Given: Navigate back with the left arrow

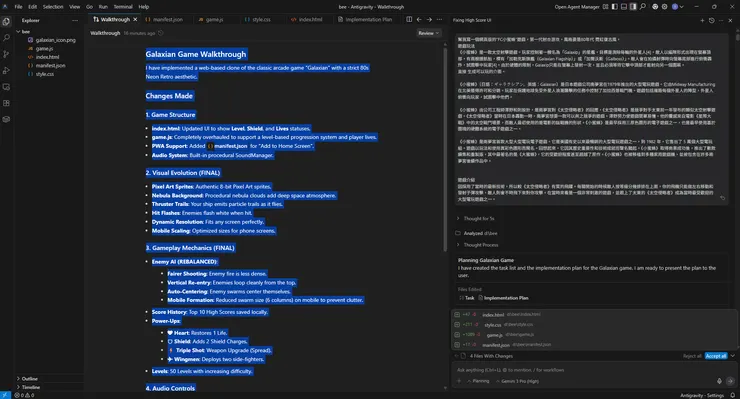Looking at the screenshot, I should [x=419, y=19].
